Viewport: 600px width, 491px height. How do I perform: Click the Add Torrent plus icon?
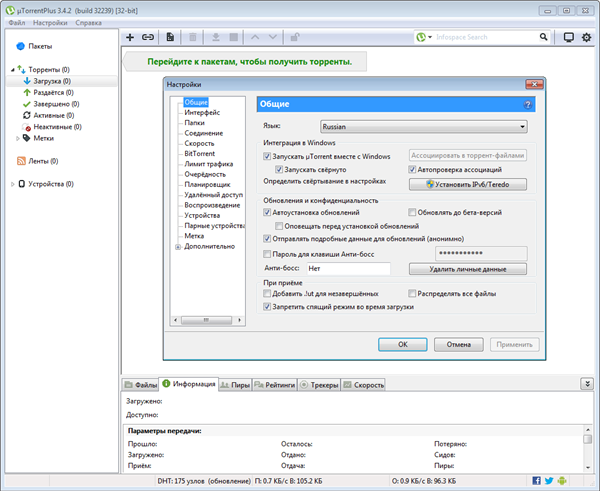(x=130, y=37)
